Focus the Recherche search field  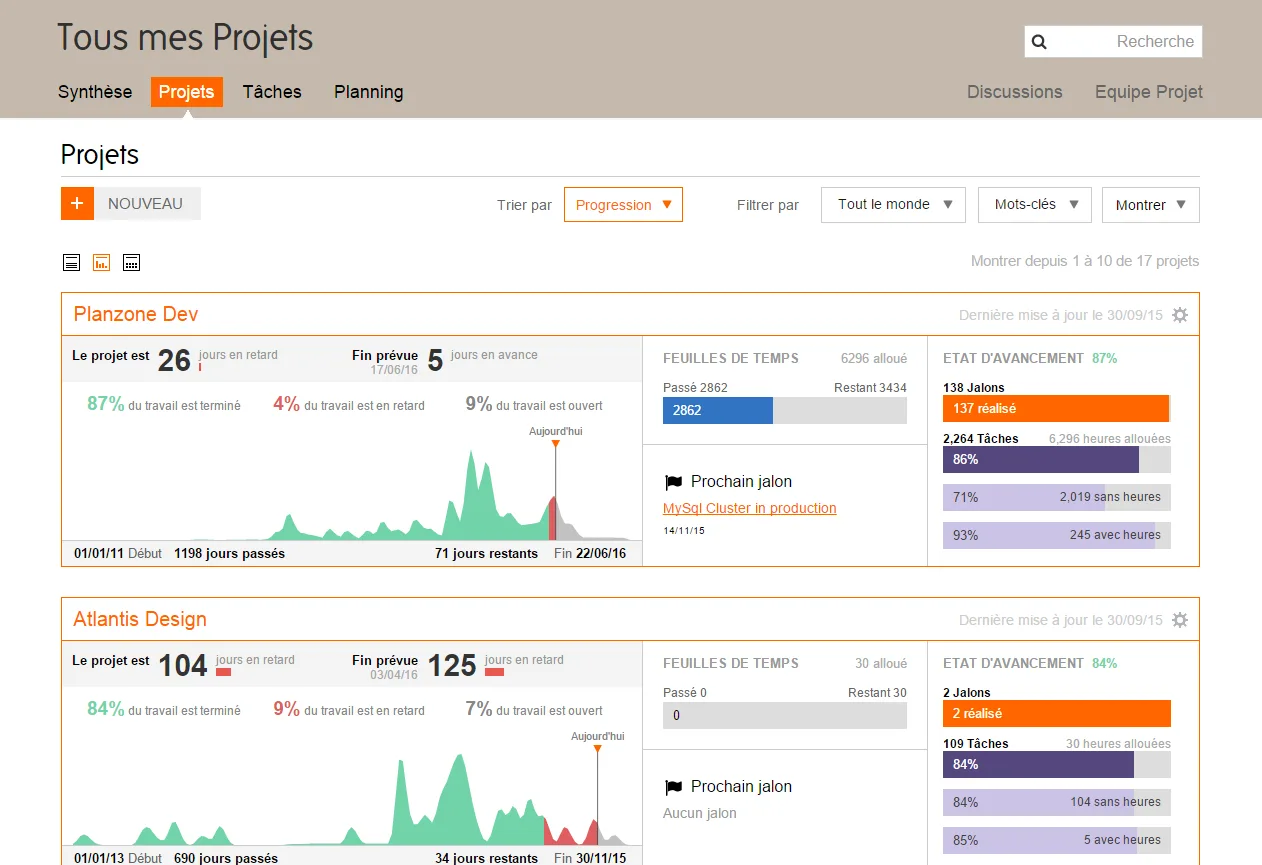coord(1113,42)
